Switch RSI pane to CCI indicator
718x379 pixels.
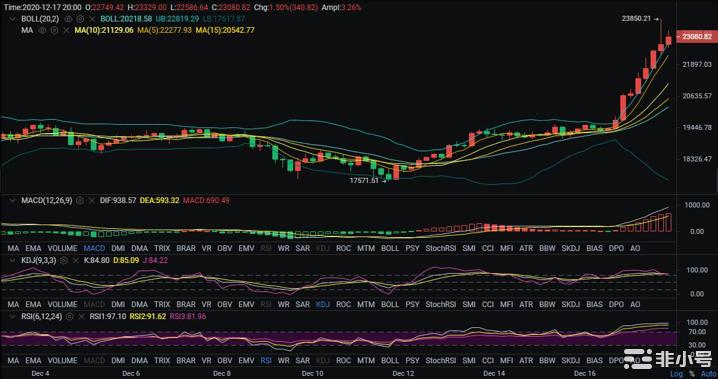point(488,360)
